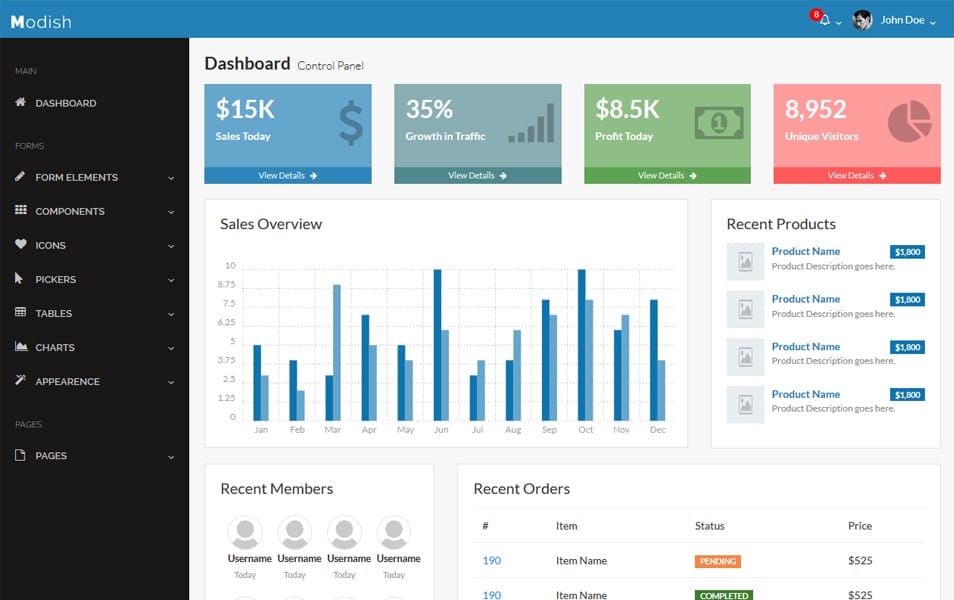Click the first Username member avatar
954x600 pixels.
tap(245, 532)
